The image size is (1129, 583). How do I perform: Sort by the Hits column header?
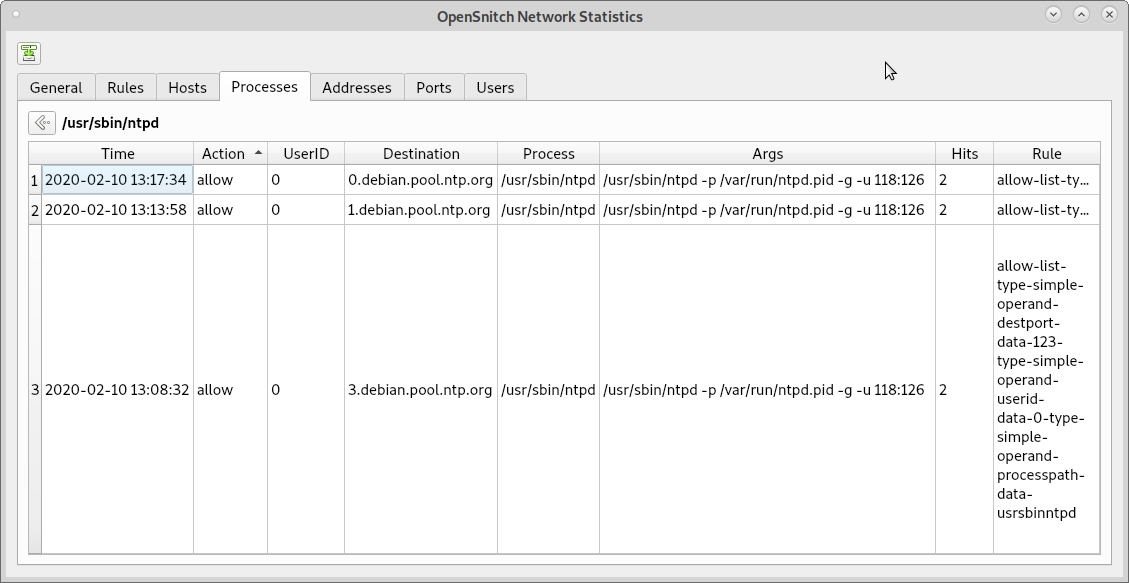[x=965, y=153]
